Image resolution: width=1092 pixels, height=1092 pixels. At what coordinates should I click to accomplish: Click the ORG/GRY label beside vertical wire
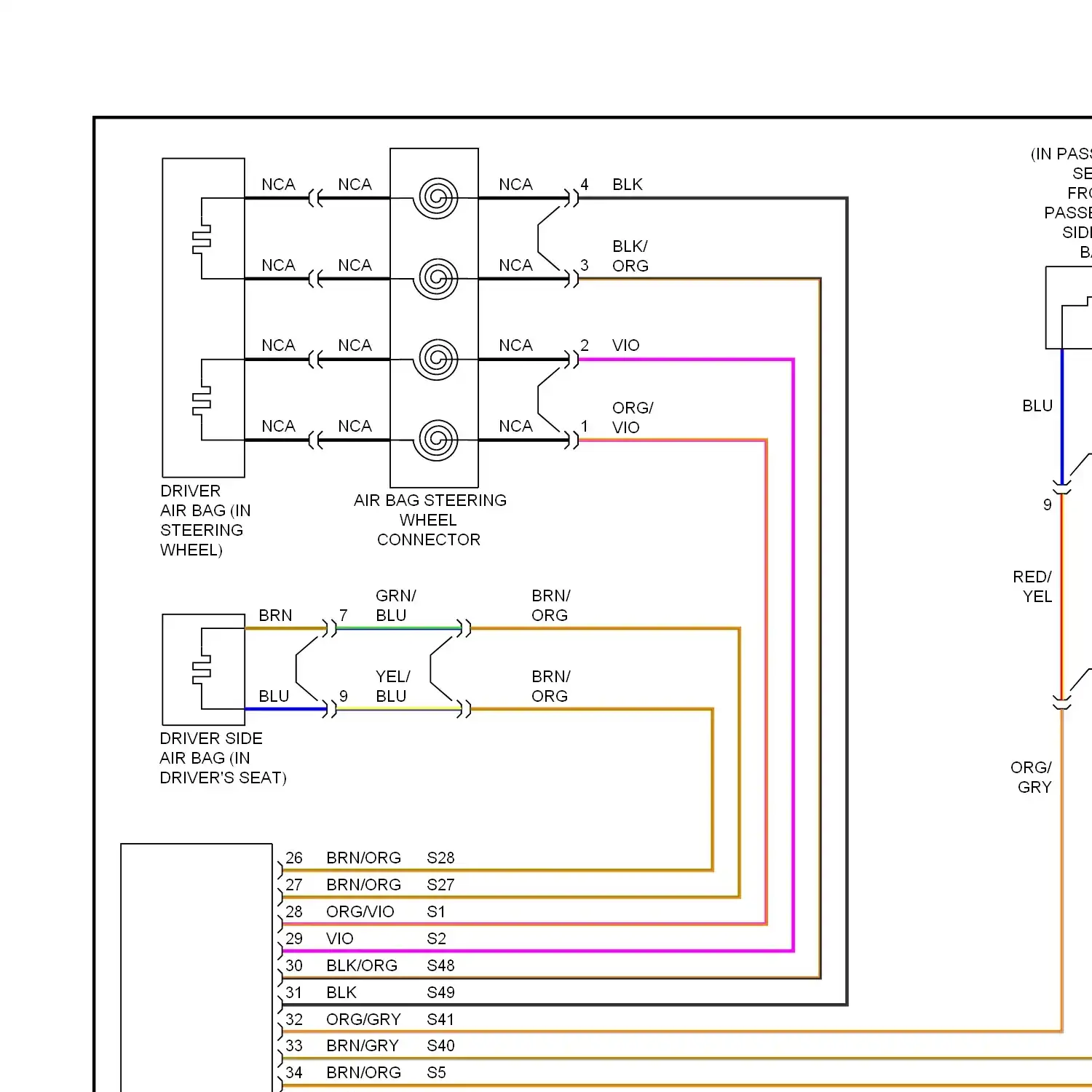(x=1031, y=778)
